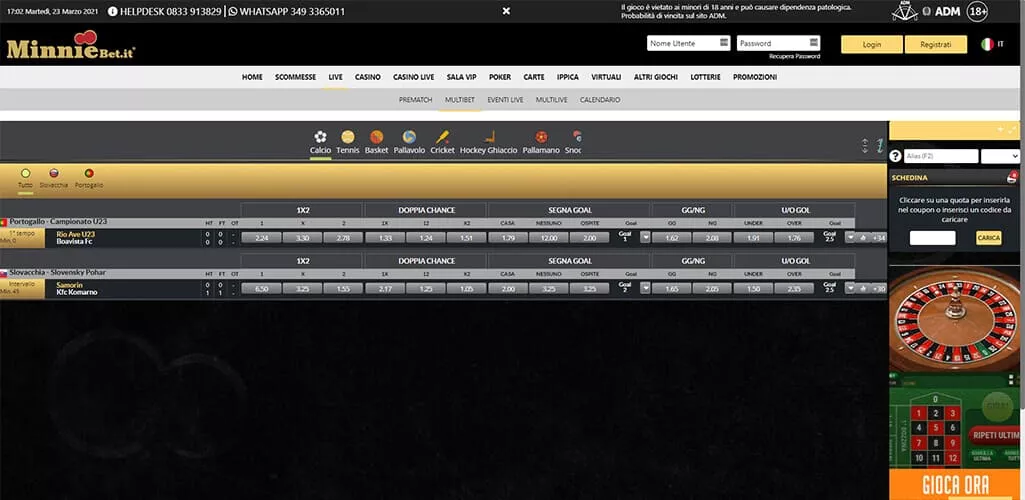
Task: Filter by Tutto all-countries icon
Action: coord(25,173)
